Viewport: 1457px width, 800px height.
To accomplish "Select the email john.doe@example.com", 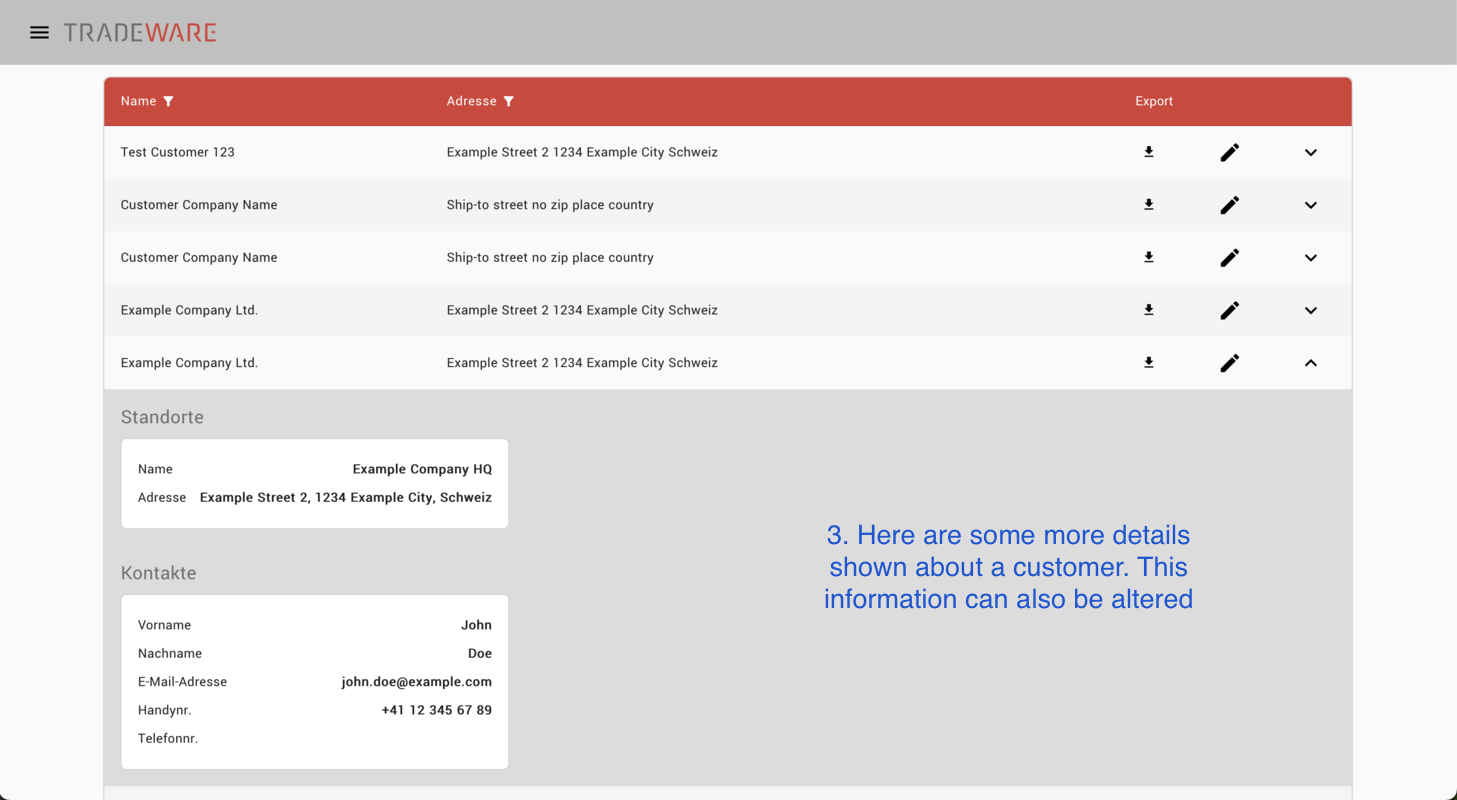I will [x=417, y=682].
